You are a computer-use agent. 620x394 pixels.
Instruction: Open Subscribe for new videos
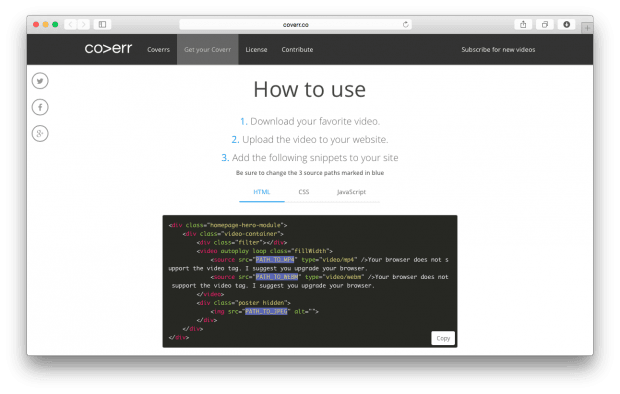[x=498, y=49]
